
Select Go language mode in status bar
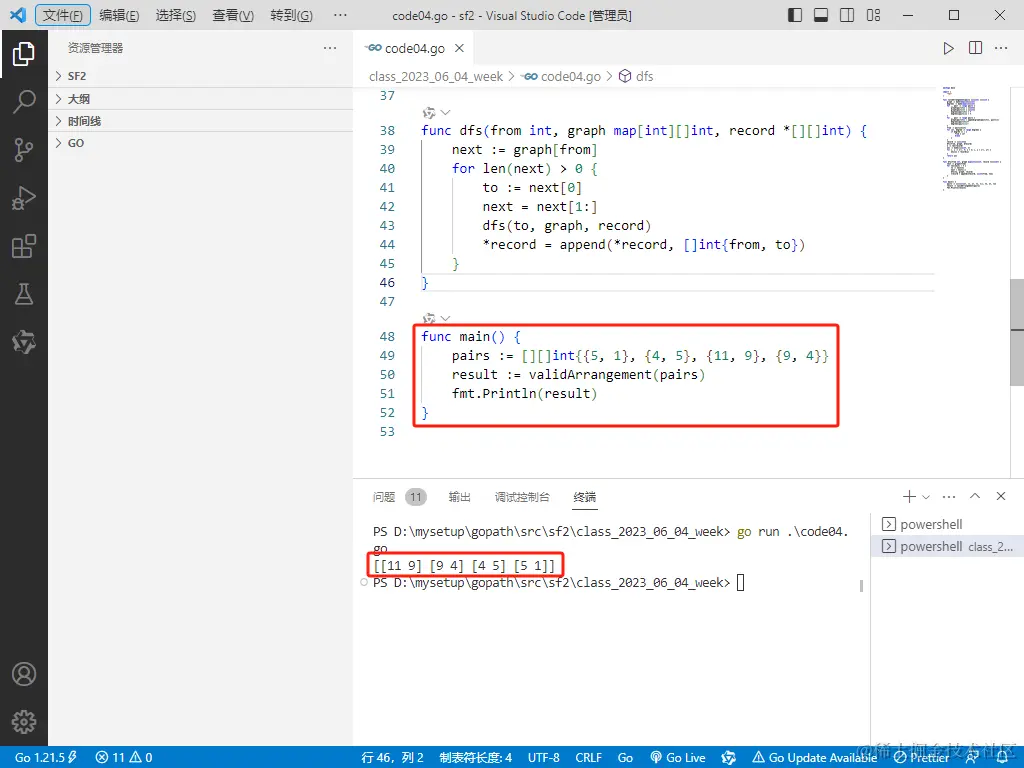(626, 758)
